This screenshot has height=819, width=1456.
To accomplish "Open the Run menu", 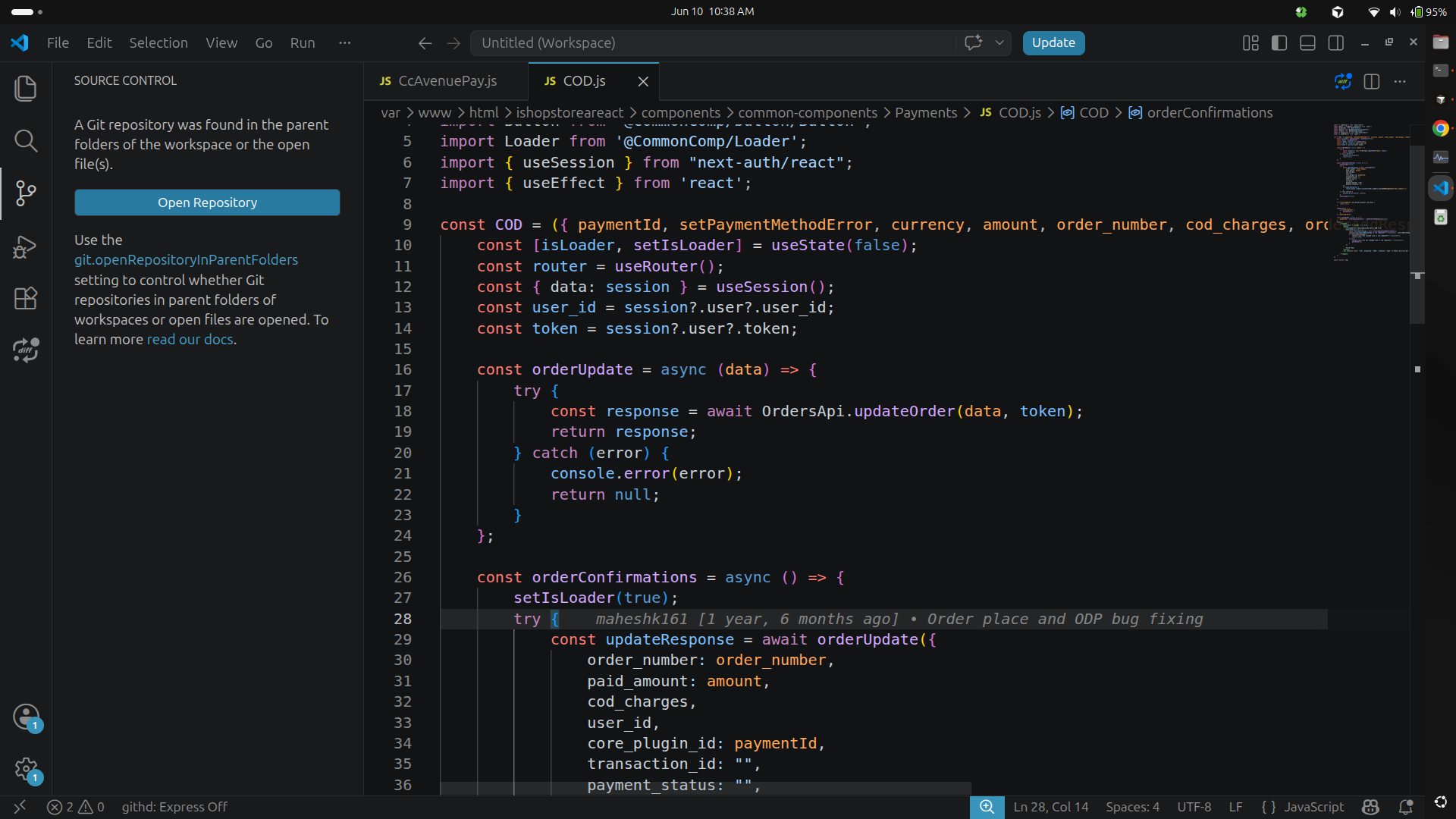I will (x=303, y=43).
